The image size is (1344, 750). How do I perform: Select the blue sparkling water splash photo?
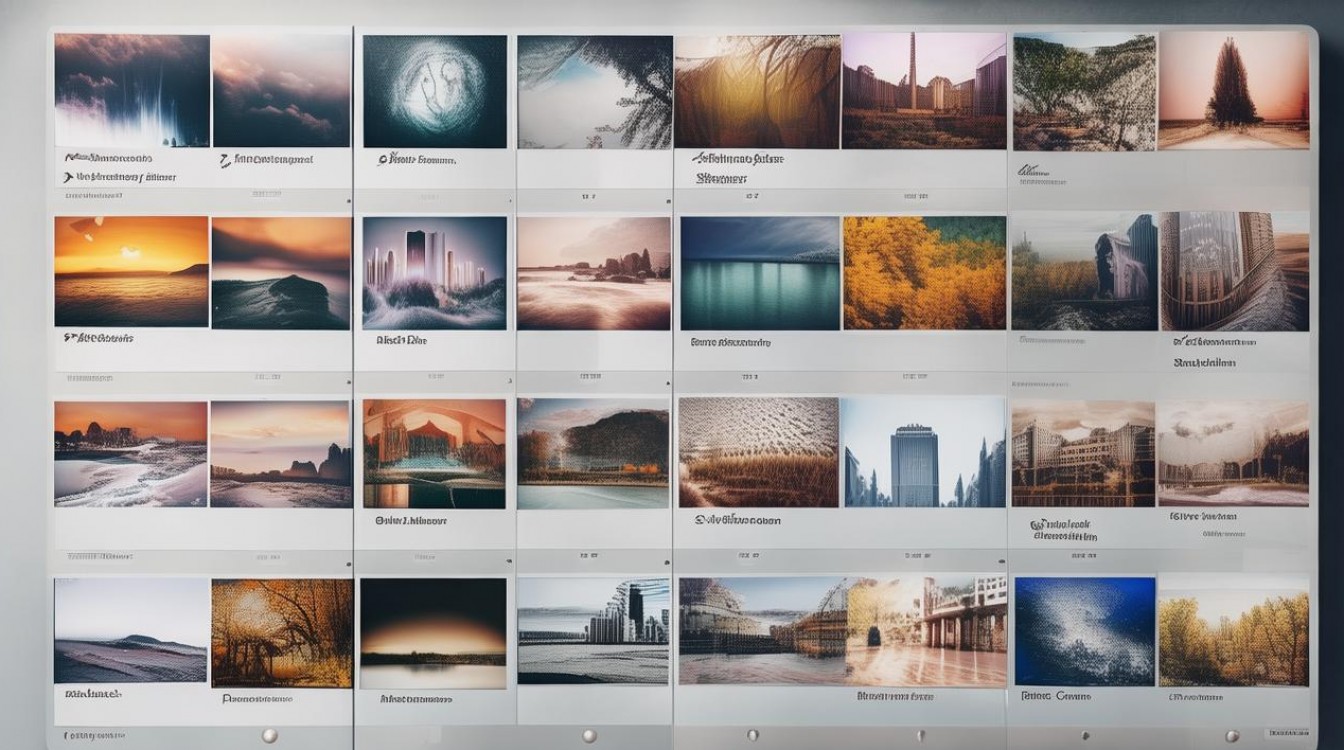pos(1084,631)
